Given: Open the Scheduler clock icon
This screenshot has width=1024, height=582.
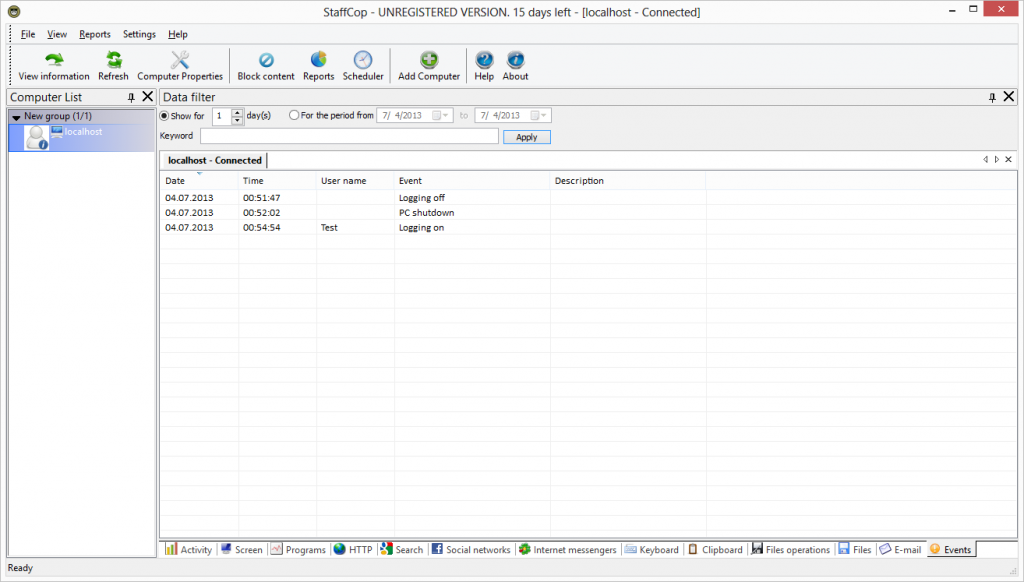Looking at the screenshot, I should coord(363,60).
